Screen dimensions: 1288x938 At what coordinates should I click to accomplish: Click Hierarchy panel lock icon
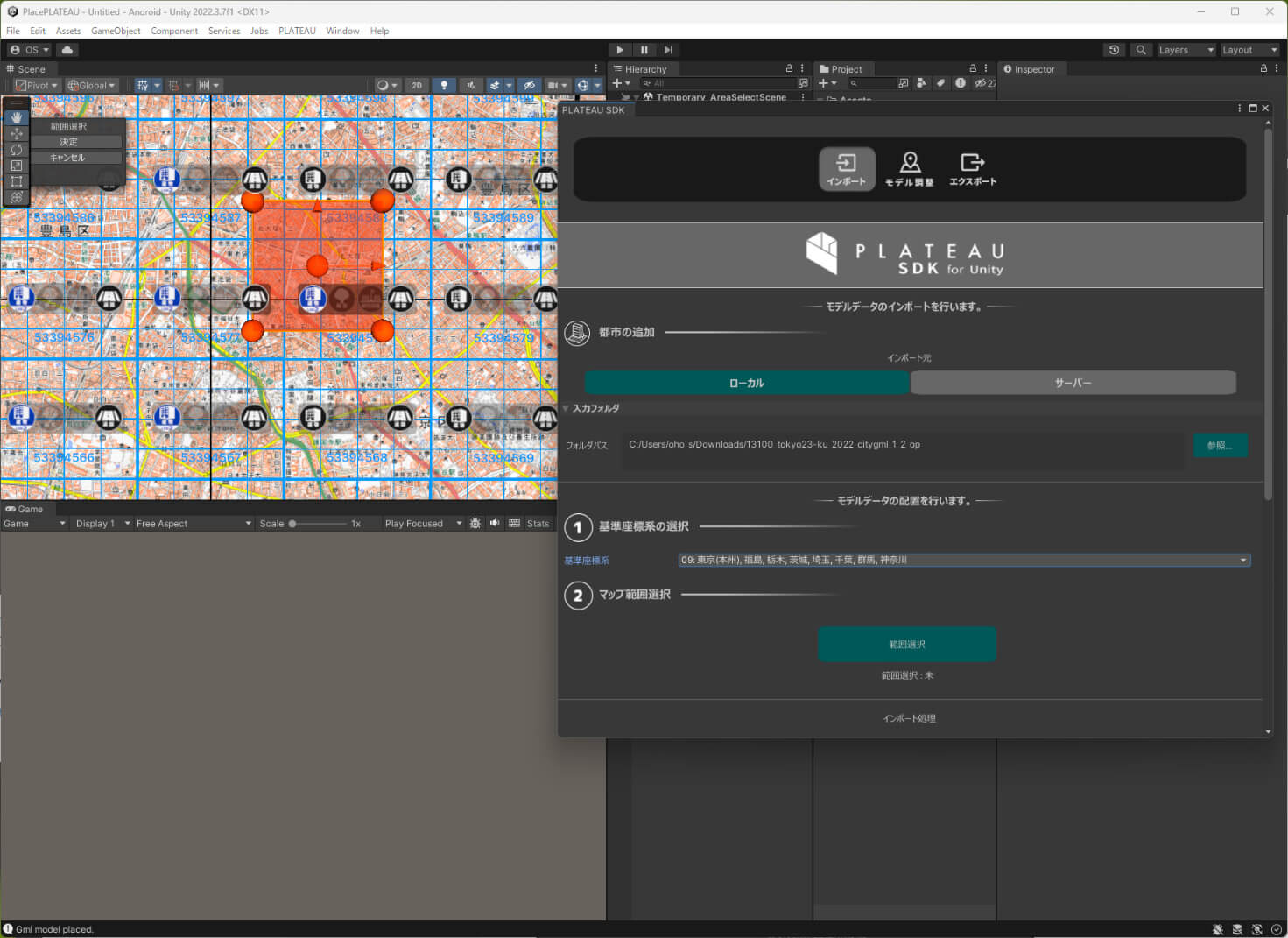coord(789,68)
